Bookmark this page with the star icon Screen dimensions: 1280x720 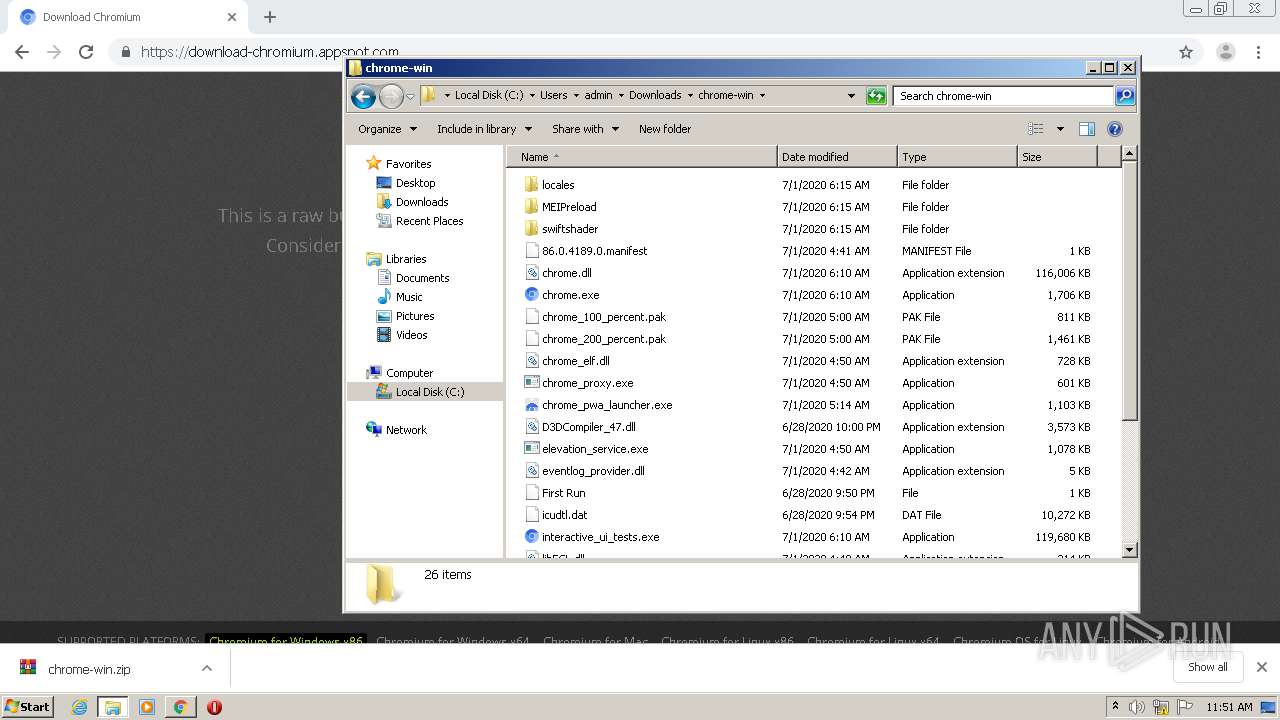tap(1186, 52)
